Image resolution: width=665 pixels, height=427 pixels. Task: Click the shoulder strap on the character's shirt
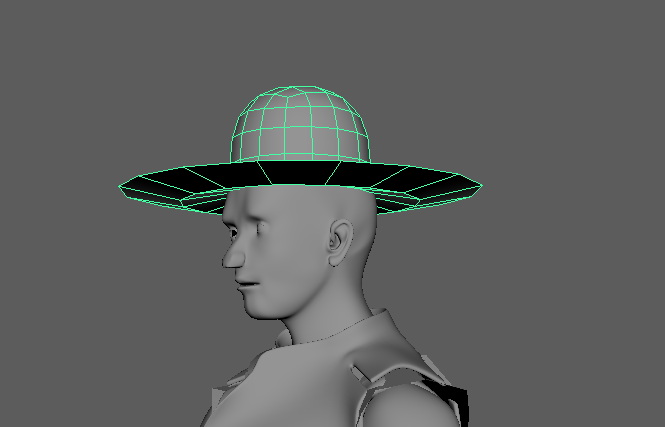[360, 374]
